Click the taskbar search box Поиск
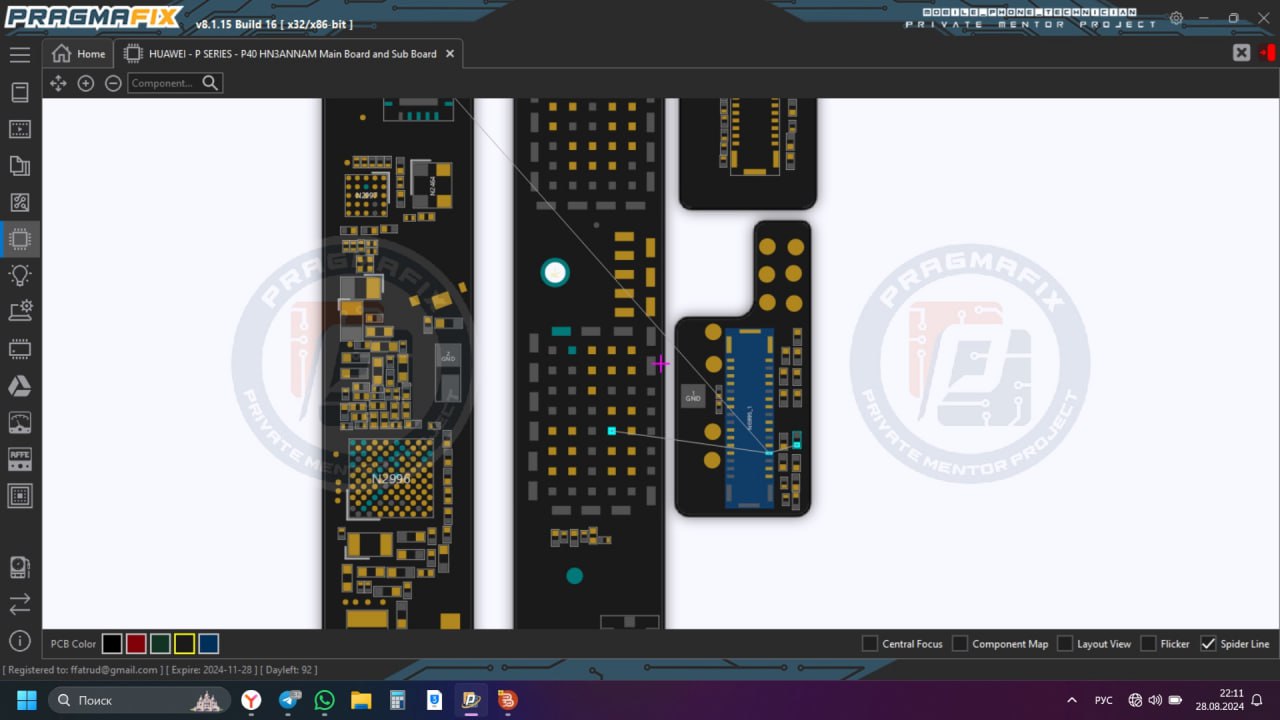This screenshot has height=720, width=1280. pyautogui.click(x=138, y=700)
